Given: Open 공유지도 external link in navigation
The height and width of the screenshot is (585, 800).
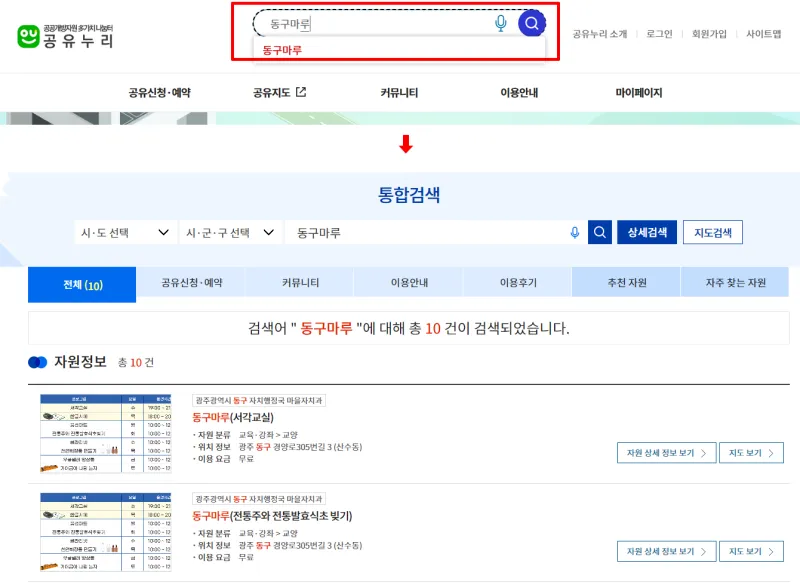Looking at the screenshot, I should point(279,93).
